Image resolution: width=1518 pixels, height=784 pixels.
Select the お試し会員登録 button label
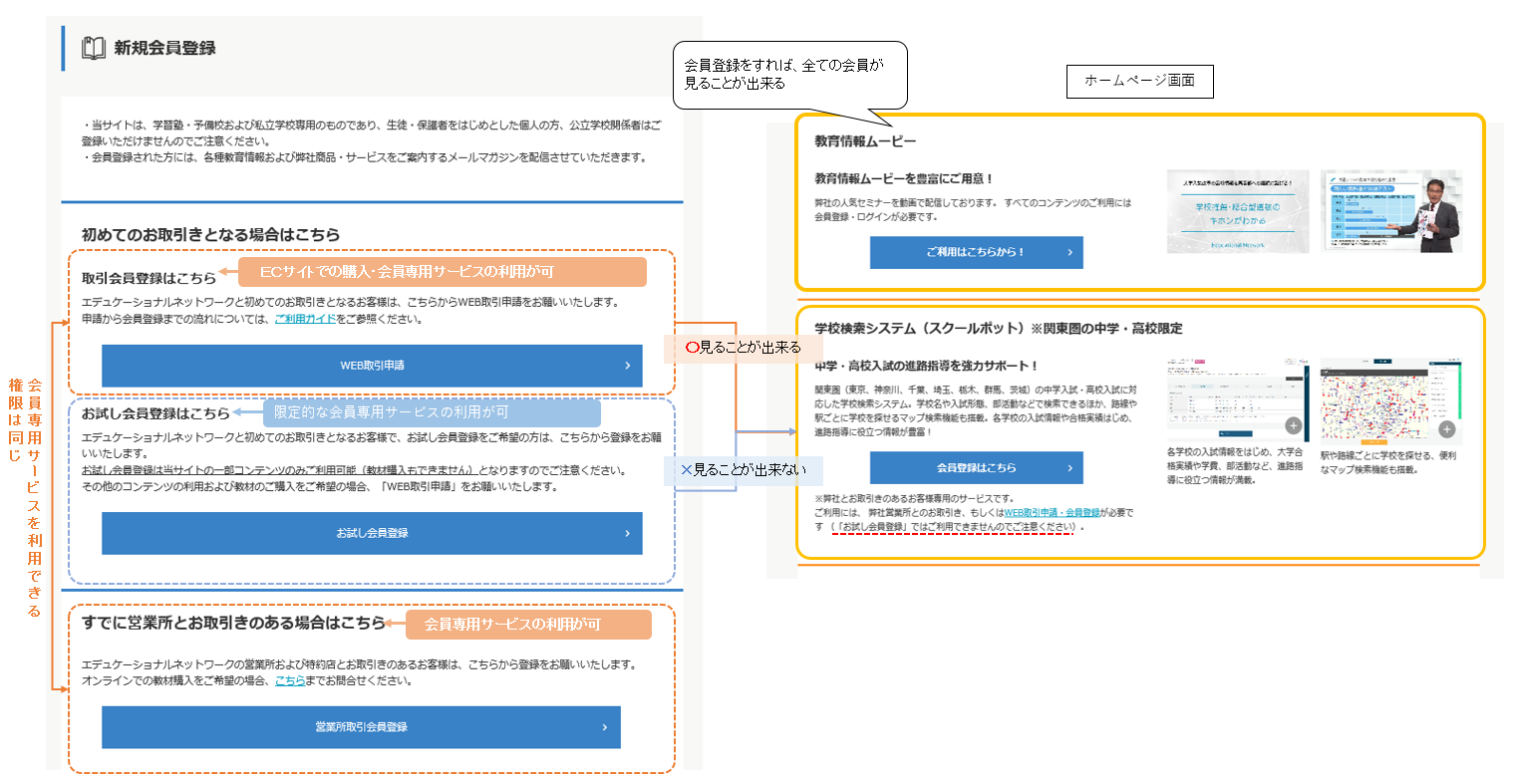(372, 533)
